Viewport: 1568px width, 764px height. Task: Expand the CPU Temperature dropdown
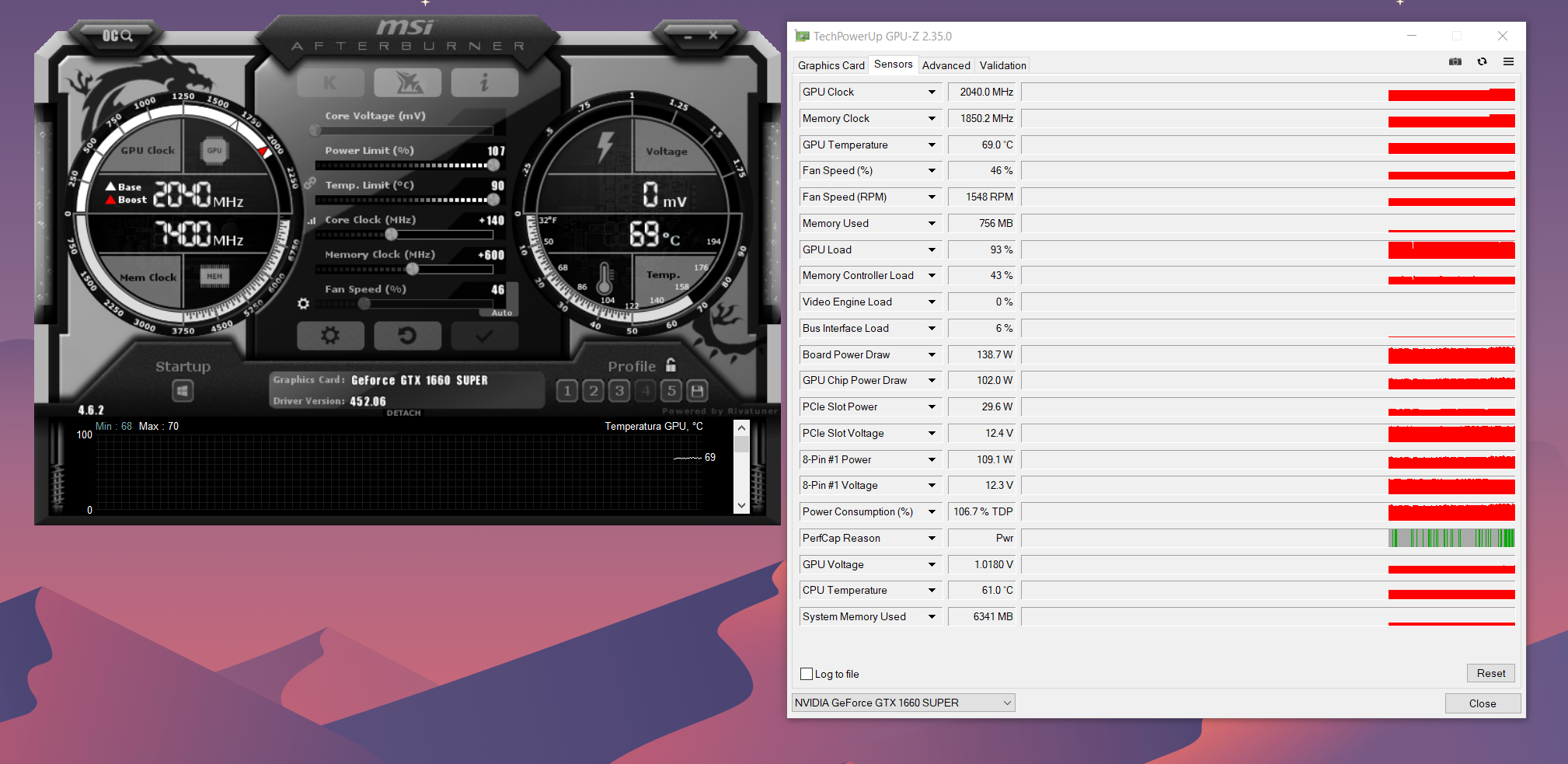[x=932, y=591]
